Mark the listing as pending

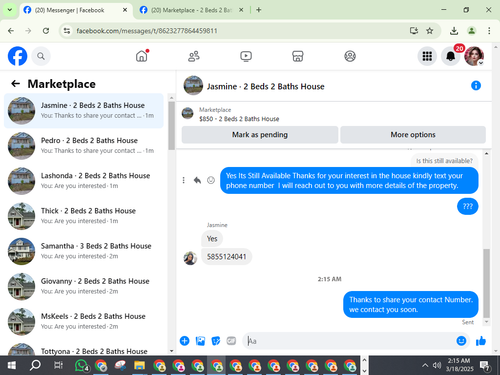pos(260,135)
